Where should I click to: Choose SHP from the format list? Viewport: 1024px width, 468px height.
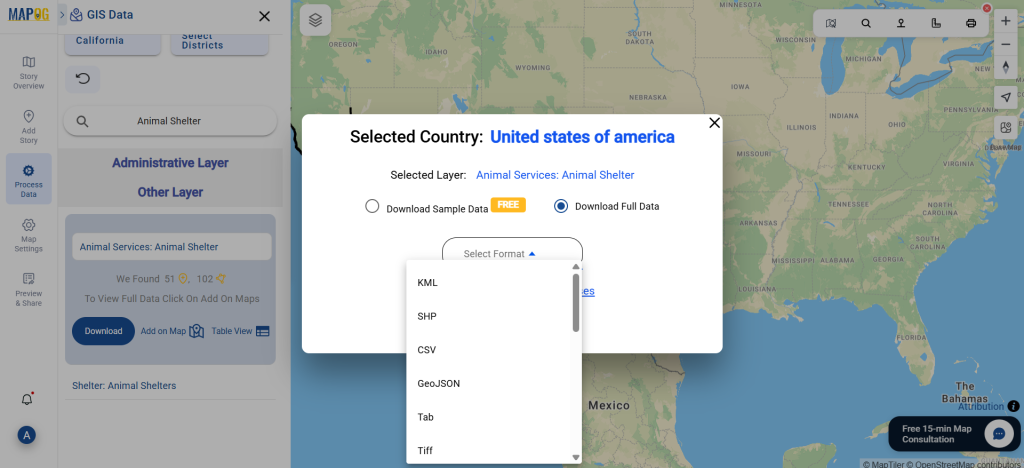pyautogui.click(x=427, y=317)
